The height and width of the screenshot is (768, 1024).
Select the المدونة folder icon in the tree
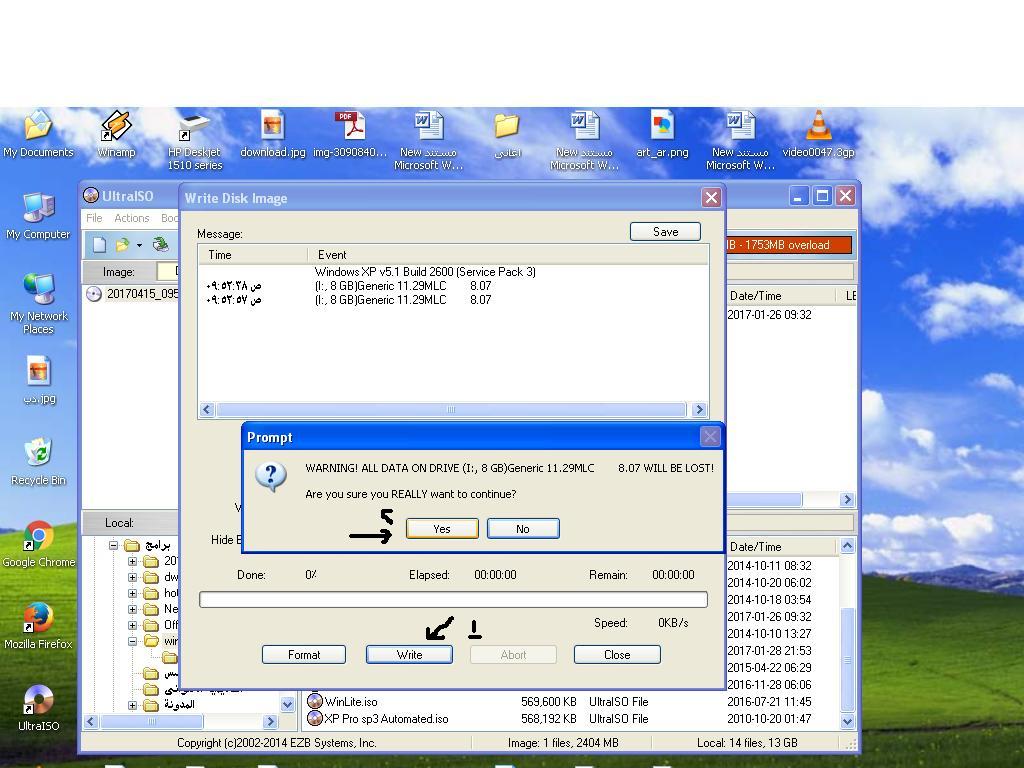coord(151,705)
